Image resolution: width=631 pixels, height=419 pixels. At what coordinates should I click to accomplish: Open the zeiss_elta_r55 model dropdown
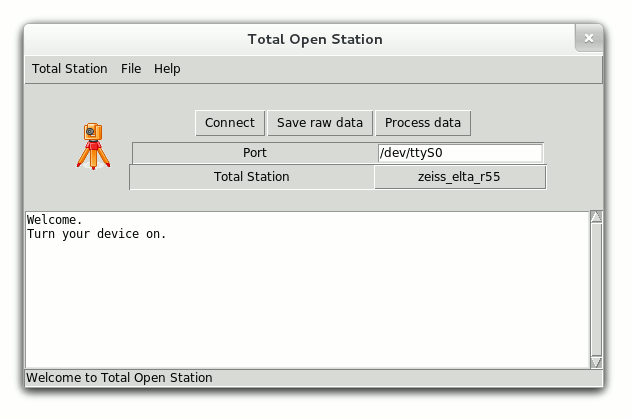point(460,177)
